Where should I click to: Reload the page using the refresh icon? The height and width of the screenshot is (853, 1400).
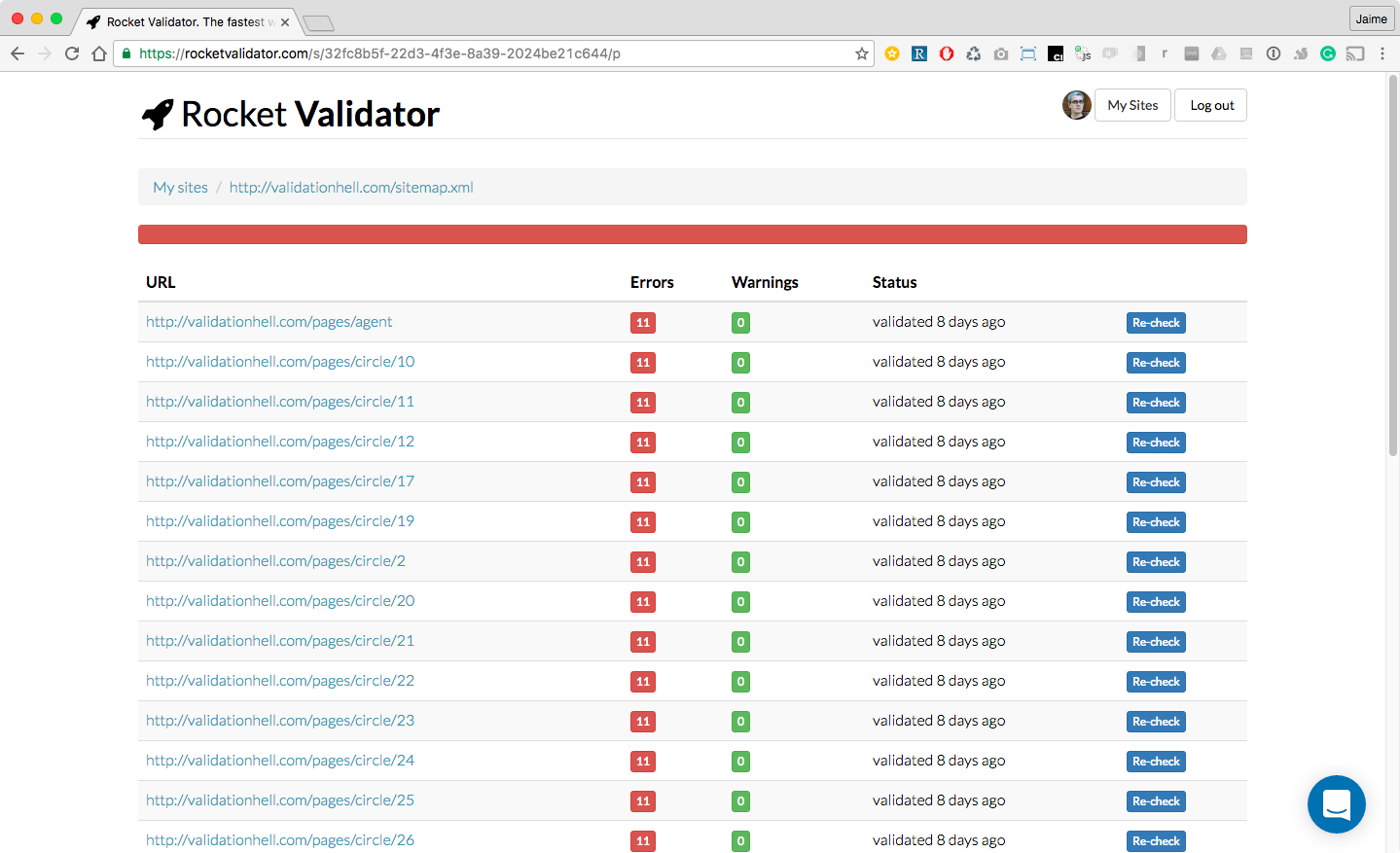(x=72, y=53)
